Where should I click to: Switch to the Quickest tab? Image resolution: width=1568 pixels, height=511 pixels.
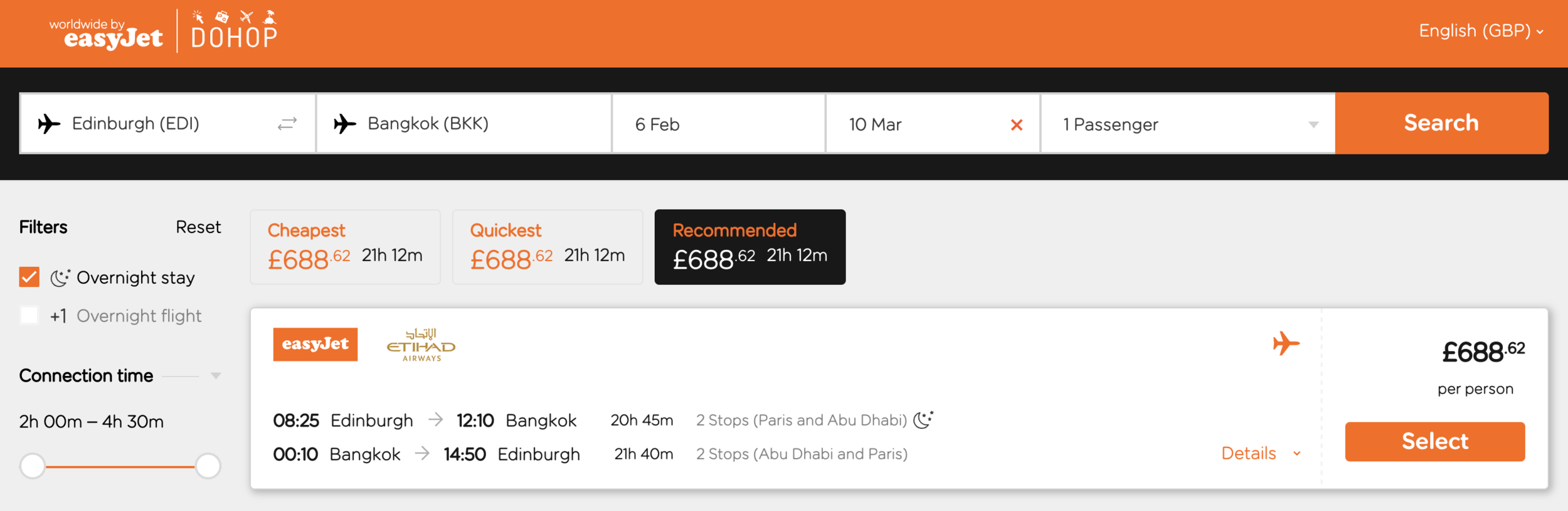[547, 247]
